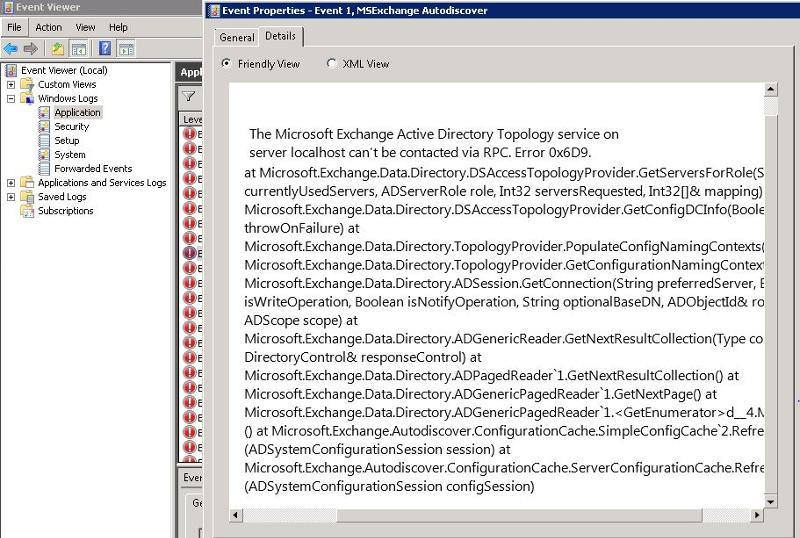Click the Back arrow toolbar icon
Screen dimensions: 800x538
click(10, 49)
